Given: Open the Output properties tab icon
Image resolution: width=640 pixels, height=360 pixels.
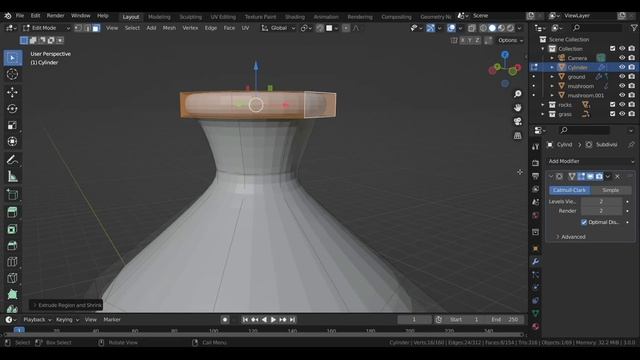Looking at the screenshot, I should 536,176.
